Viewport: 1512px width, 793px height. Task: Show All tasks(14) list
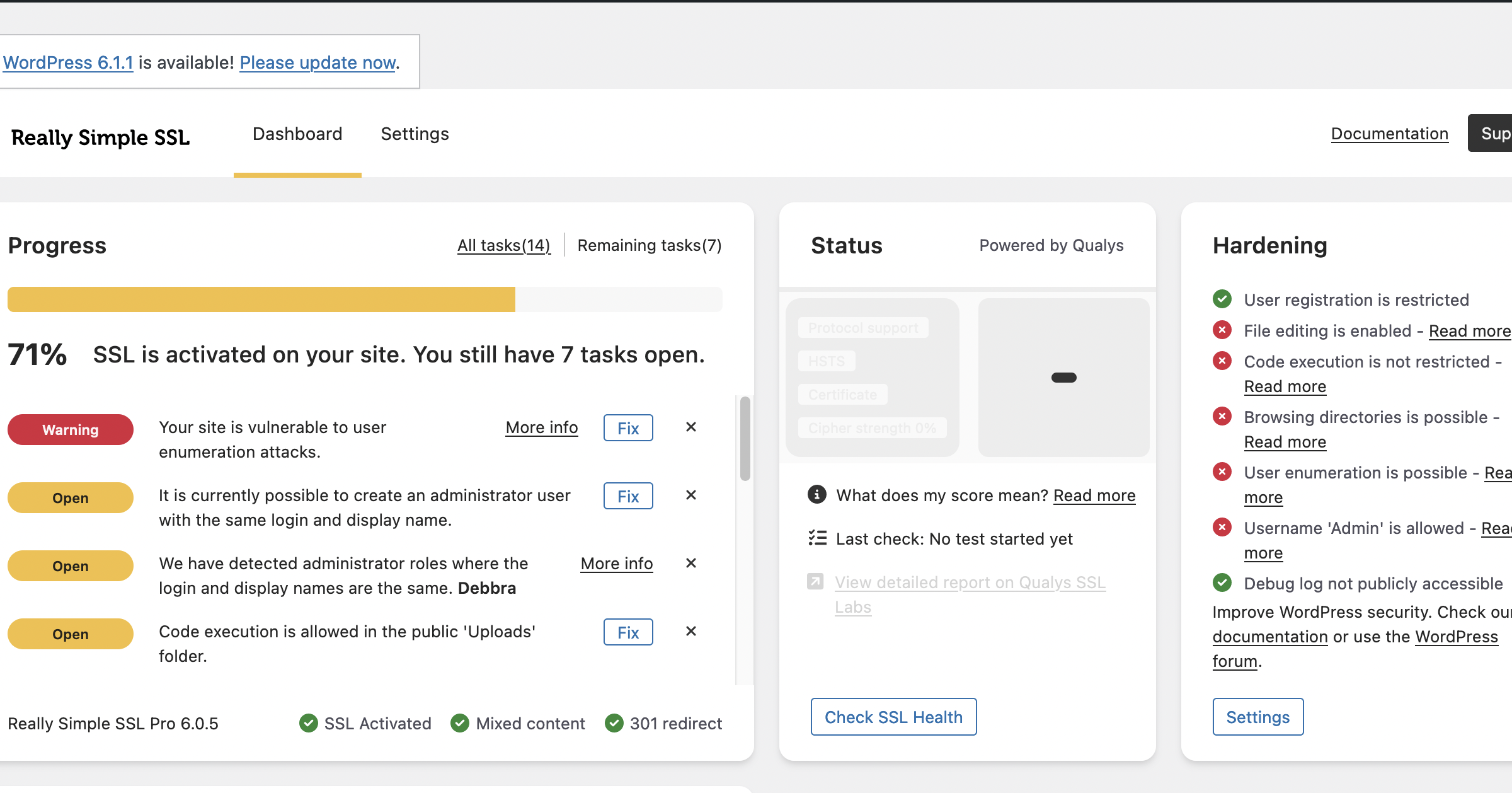[x=504, y=245]
